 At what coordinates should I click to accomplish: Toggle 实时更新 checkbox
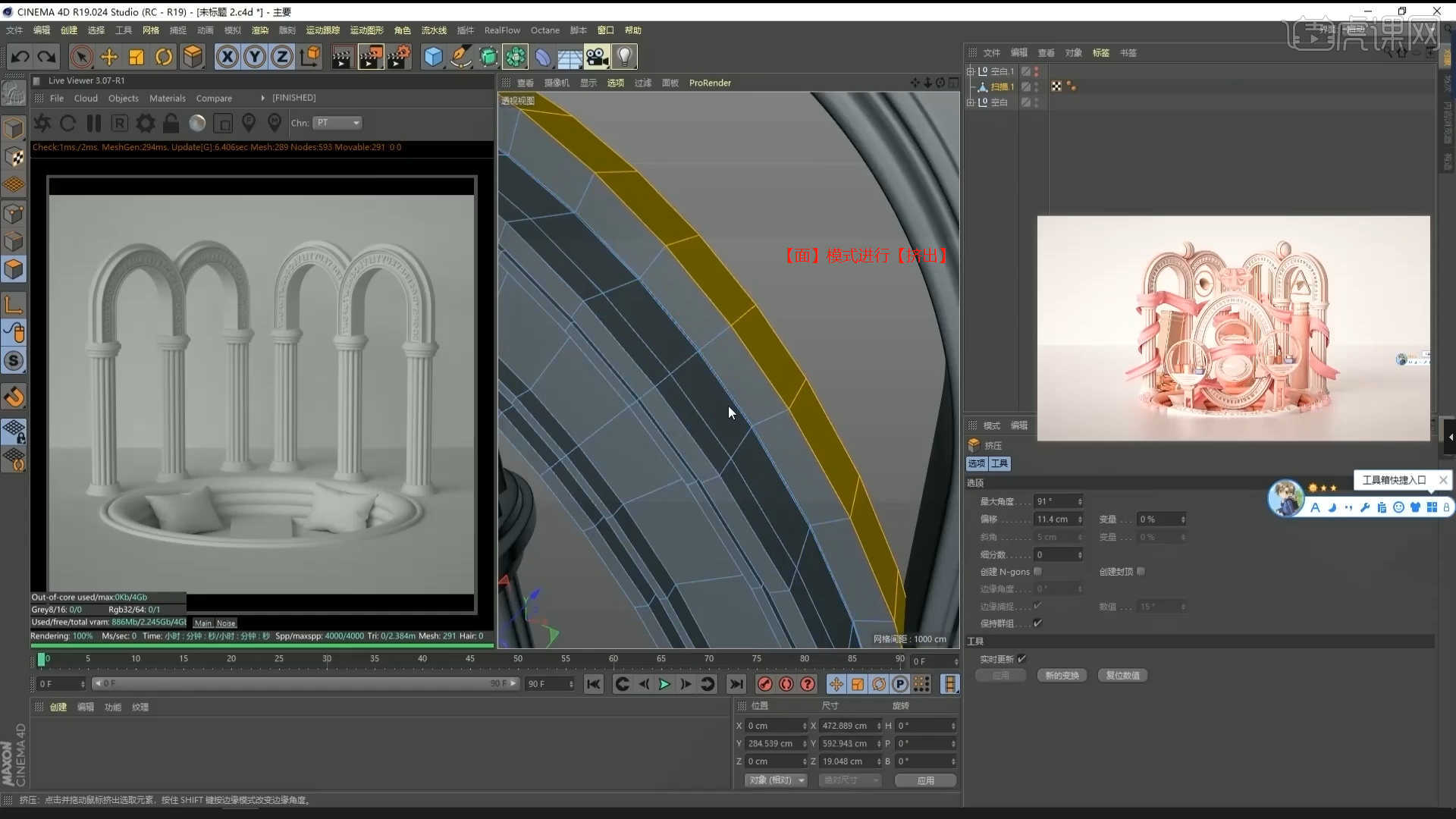click(1021, 659)
